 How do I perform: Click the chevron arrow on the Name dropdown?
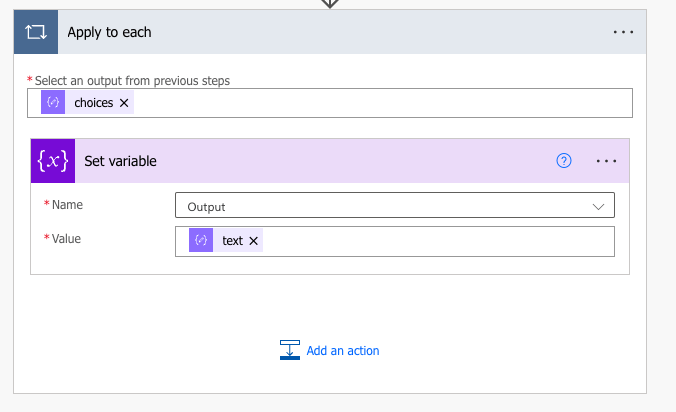point(599,206)
